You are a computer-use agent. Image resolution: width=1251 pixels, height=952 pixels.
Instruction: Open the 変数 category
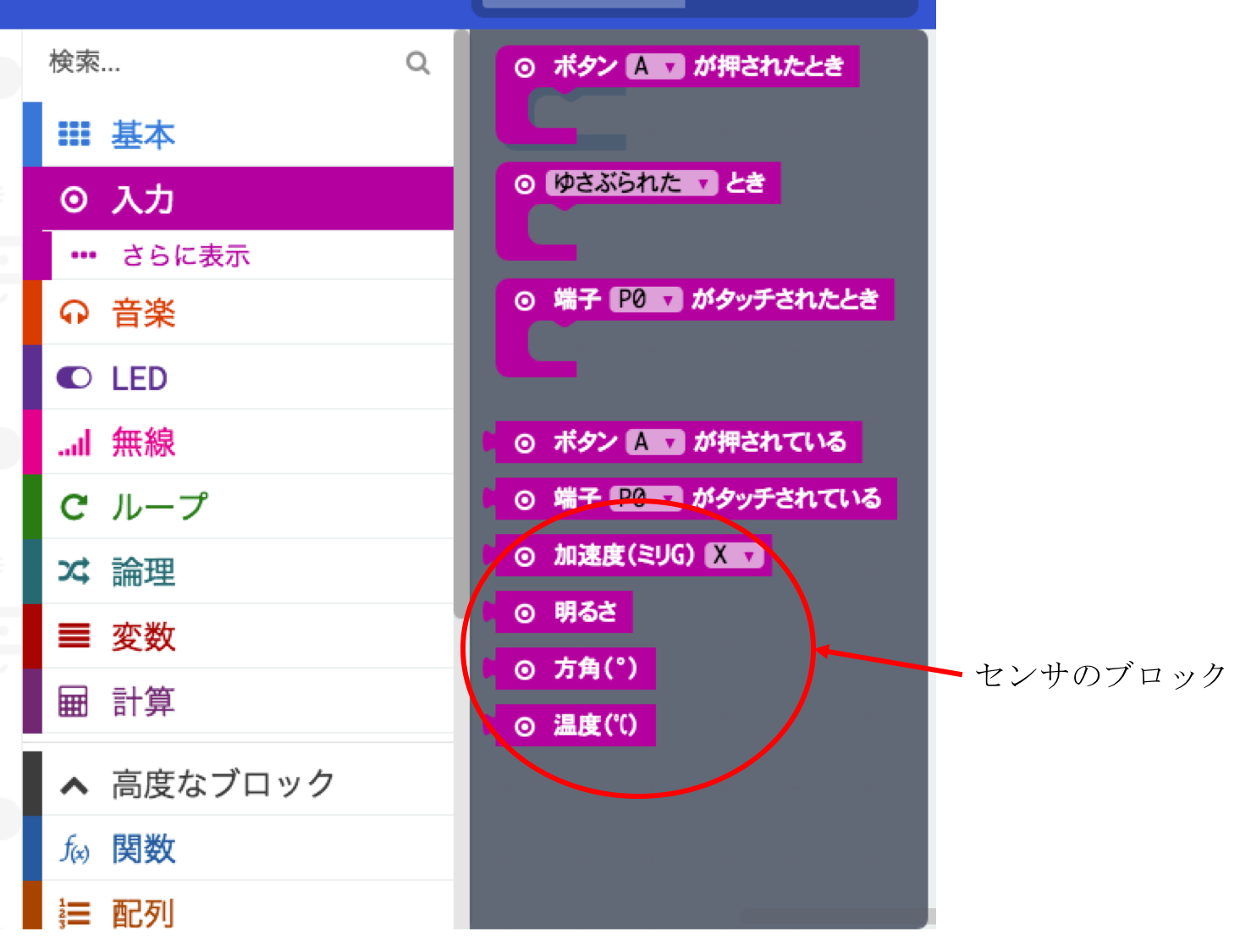(238, 636)
